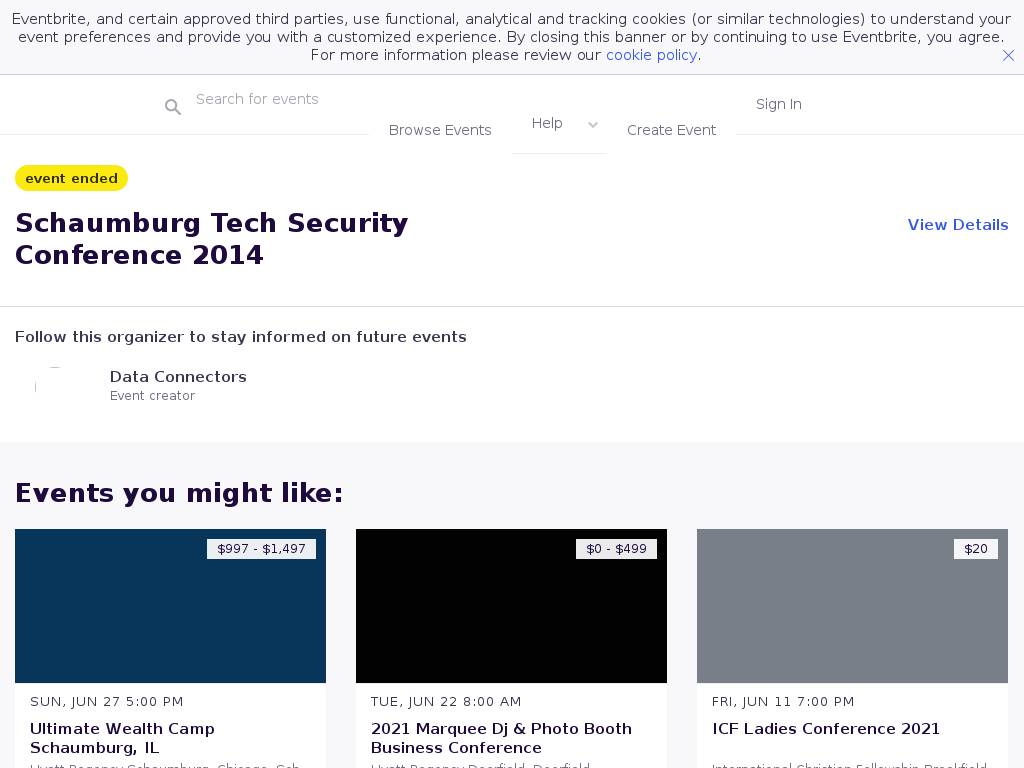Click 2021 Marquee Dj & Photo Booth title
Screen dimensions: 1024x768
501,738
